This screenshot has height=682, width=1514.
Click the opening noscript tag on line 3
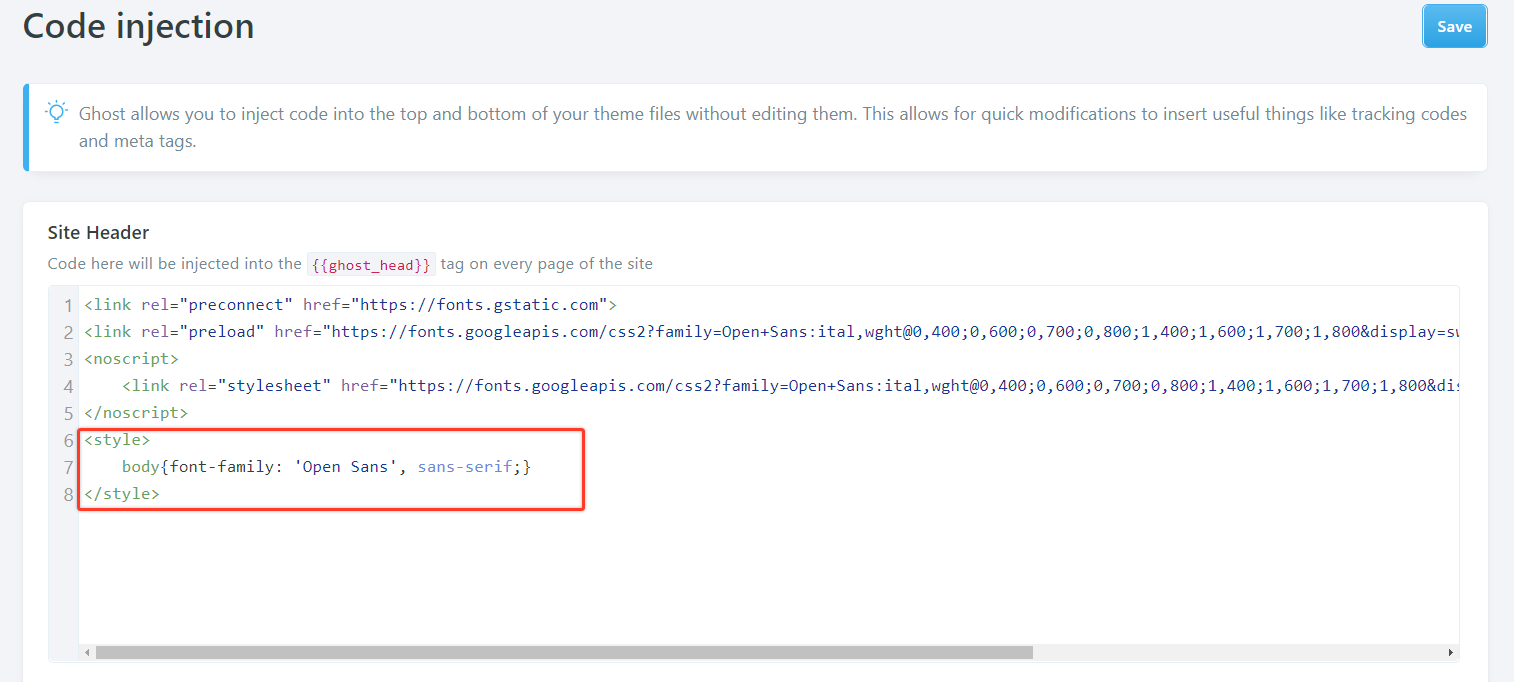131,359
